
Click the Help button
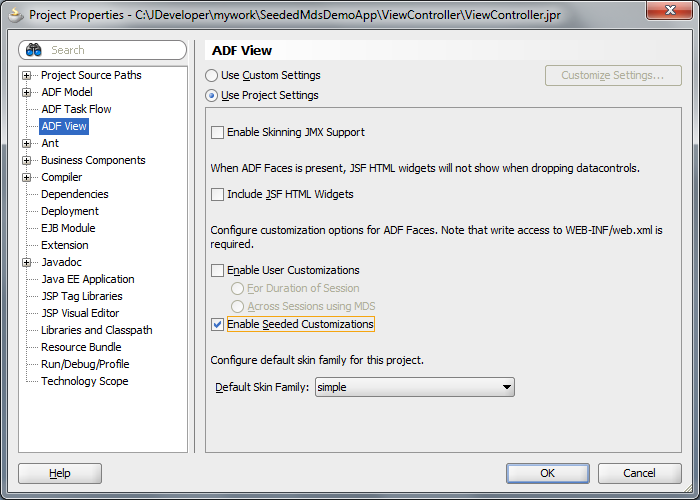point(60,473)
